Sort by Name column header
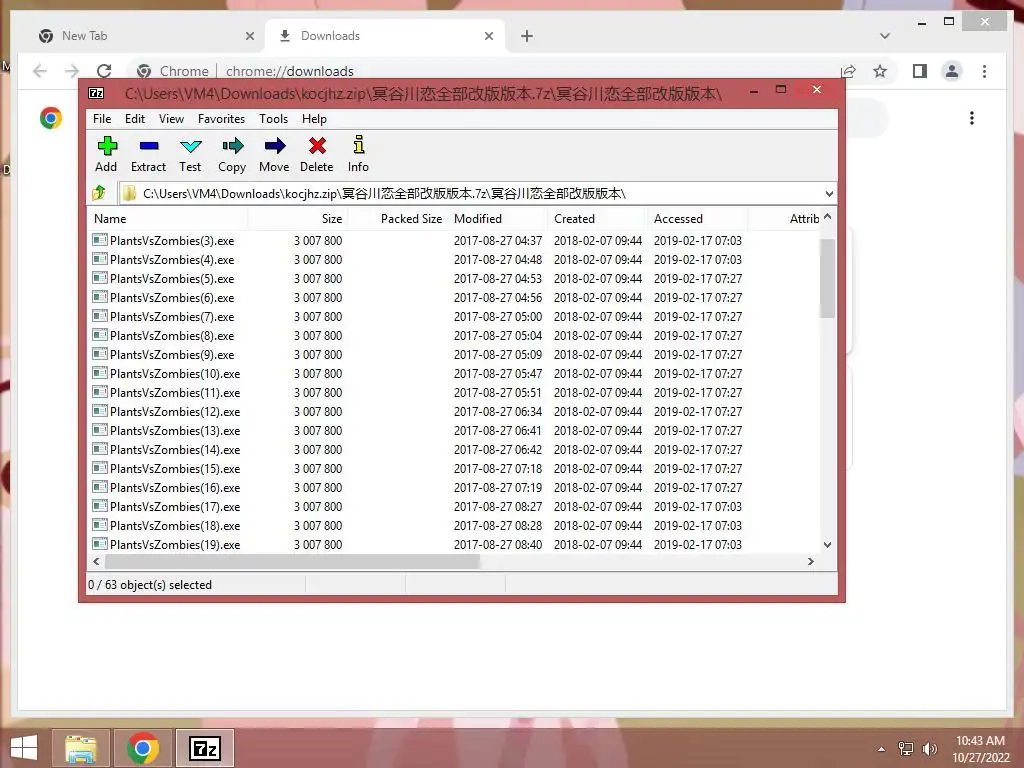This screenshot has height=768, width=1024. pyautogui.click(x=167, y=219)
